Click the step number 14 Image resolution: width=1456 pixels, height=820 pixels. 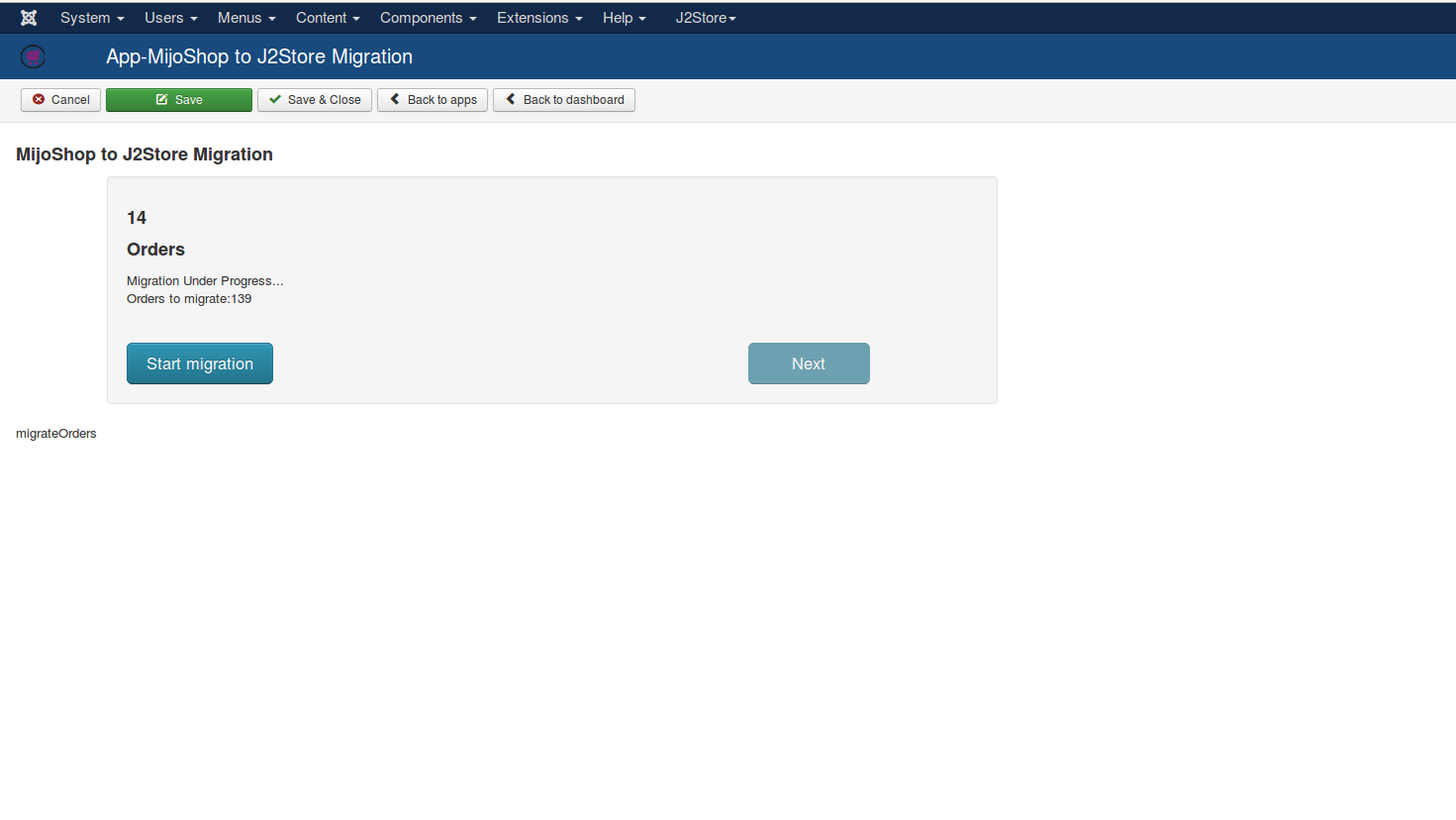[x=137, y=218]
